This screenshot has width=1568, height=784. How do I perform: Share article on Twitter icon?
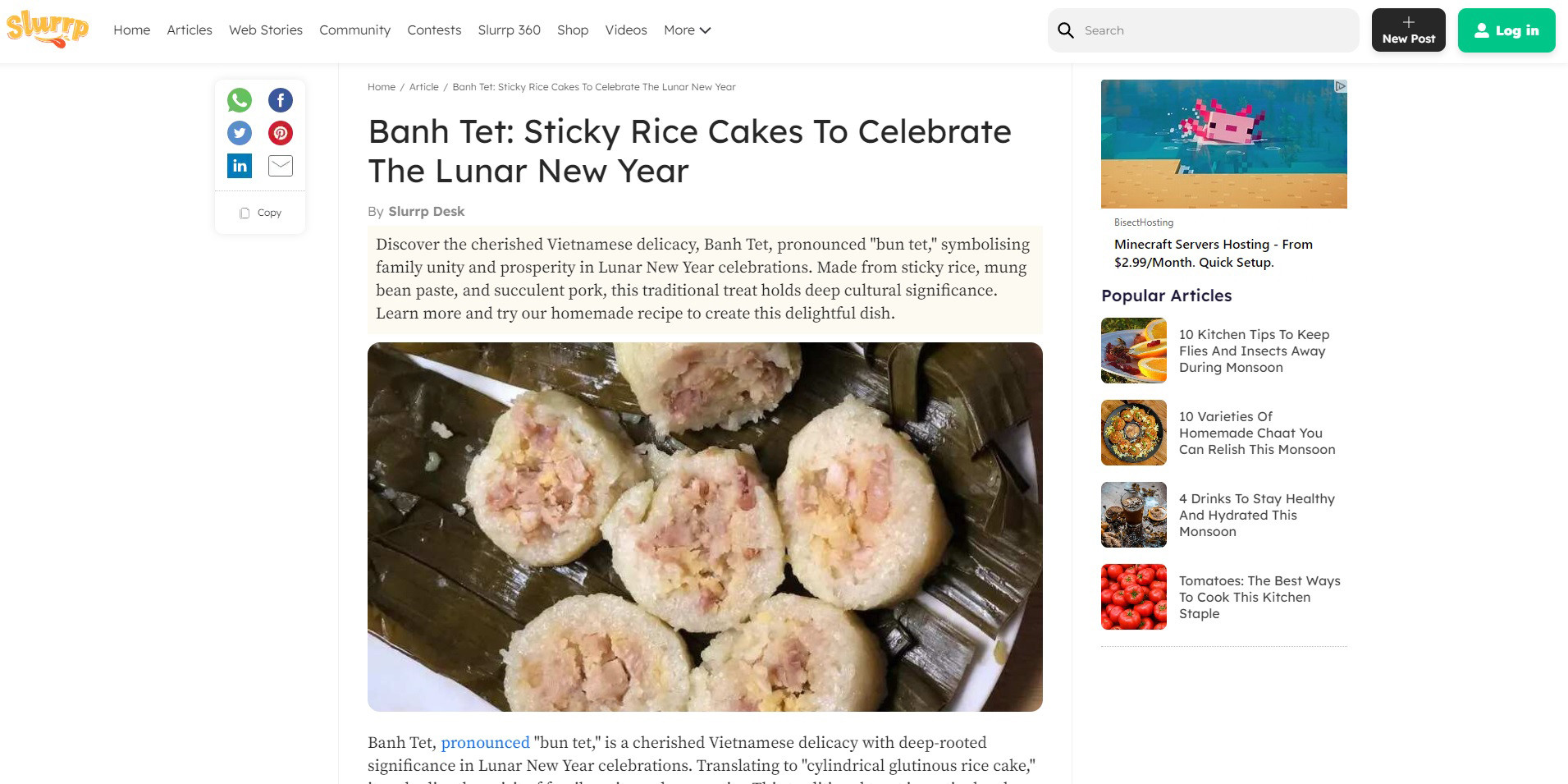(240, 133)
